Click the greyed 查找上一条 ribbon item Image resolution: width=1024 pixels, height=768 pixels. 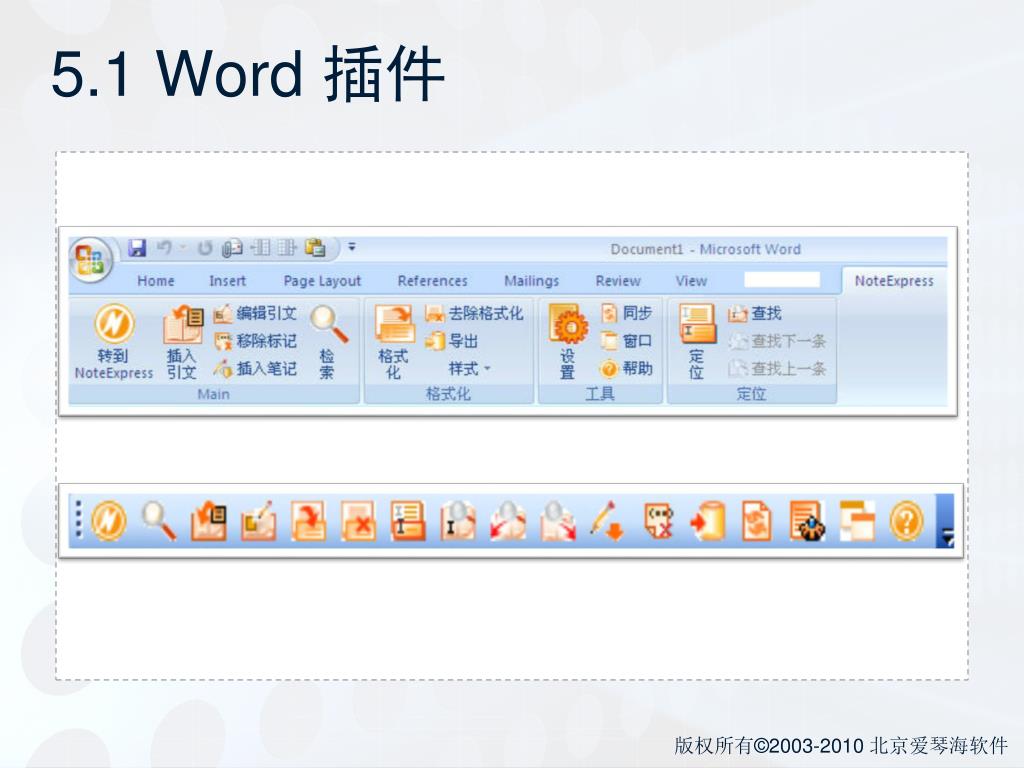(x=777, y=369)
